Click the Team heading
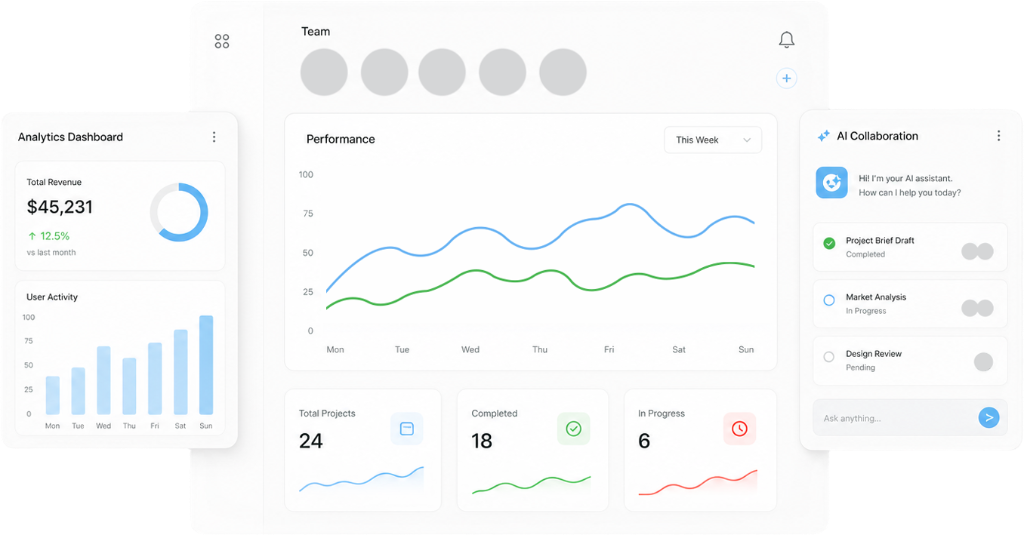 pyautogui.click(x=315, y=31)
